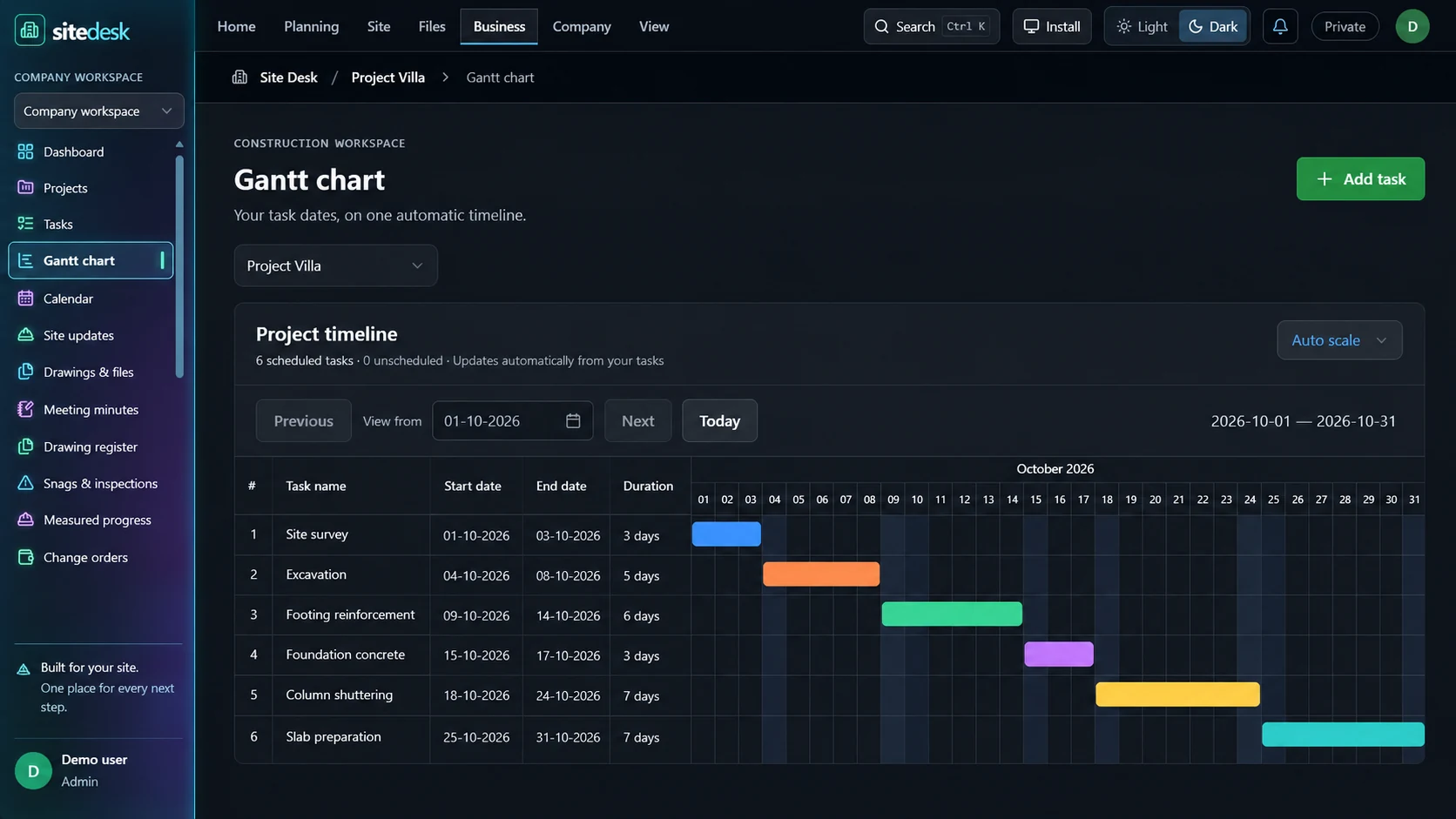This screenshot has width=1456, height=819.
Task: Click the Footing reinforcement task name
Action: [x=350, y=614]
